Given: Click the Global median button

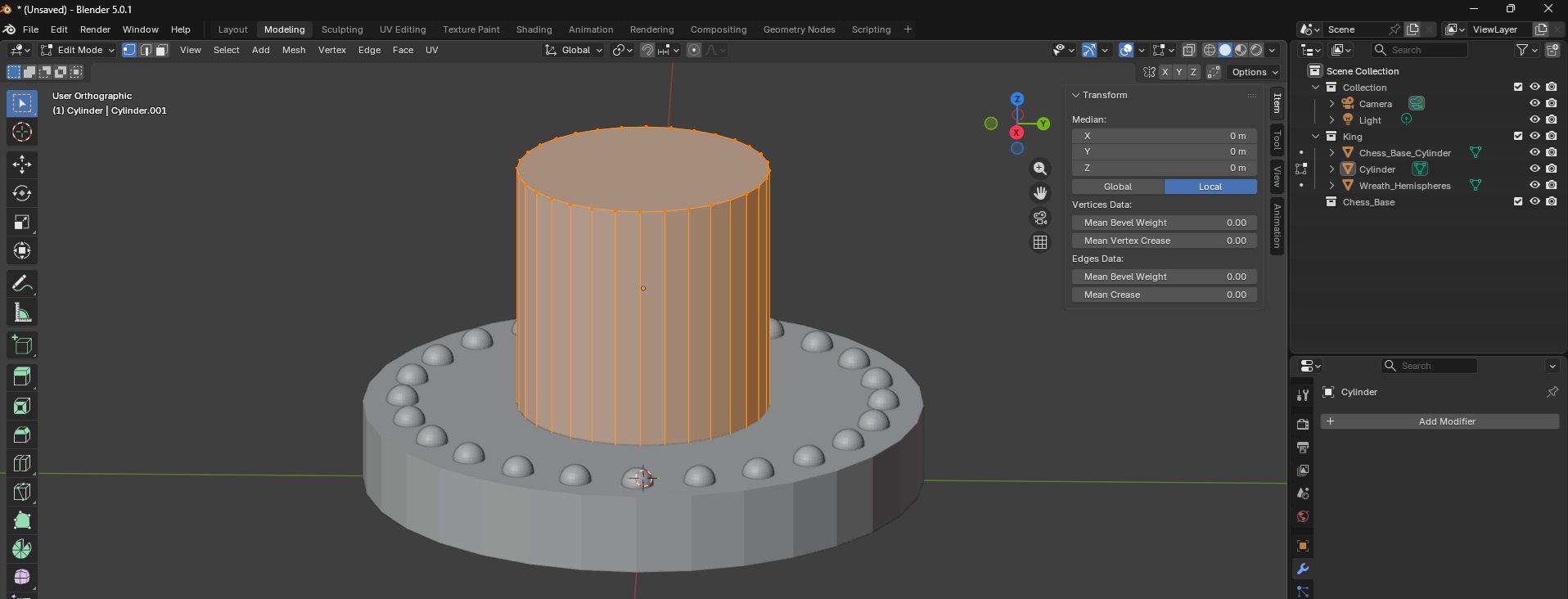Looking at the screenshot, I should point(1117,187).
